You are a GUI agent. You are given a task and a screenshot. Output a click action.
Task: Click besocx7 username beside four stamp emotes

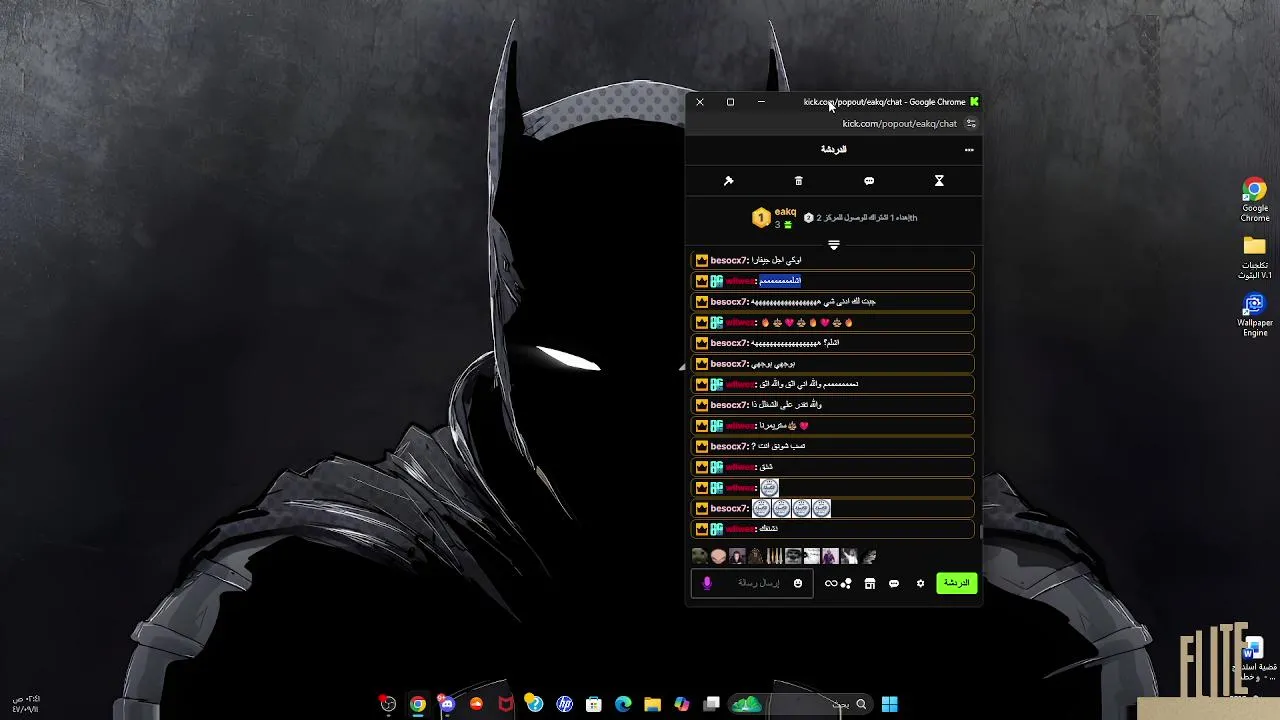click(729, 508)
